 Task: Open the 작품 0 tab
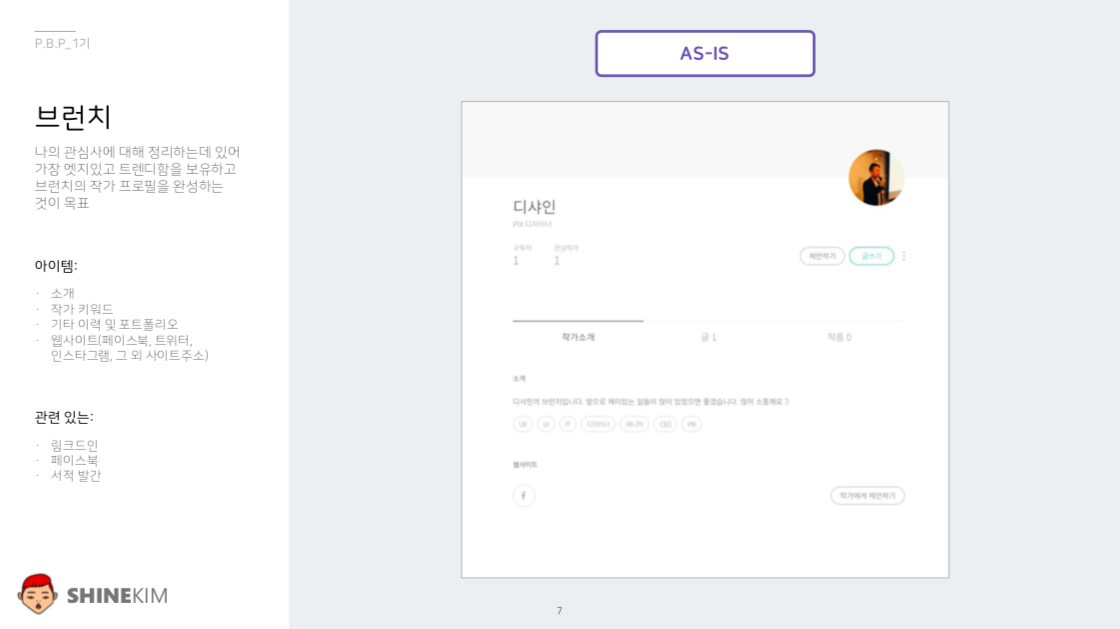tap(839, 337)
